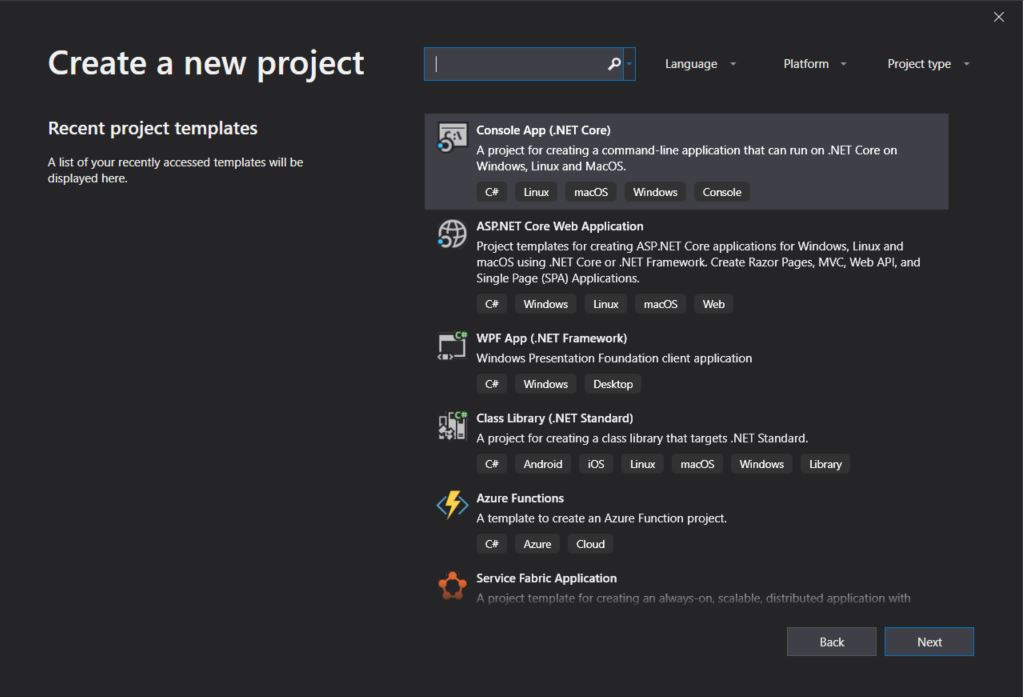Click the Console App description text
The image size is (1024, 697).
686,158
